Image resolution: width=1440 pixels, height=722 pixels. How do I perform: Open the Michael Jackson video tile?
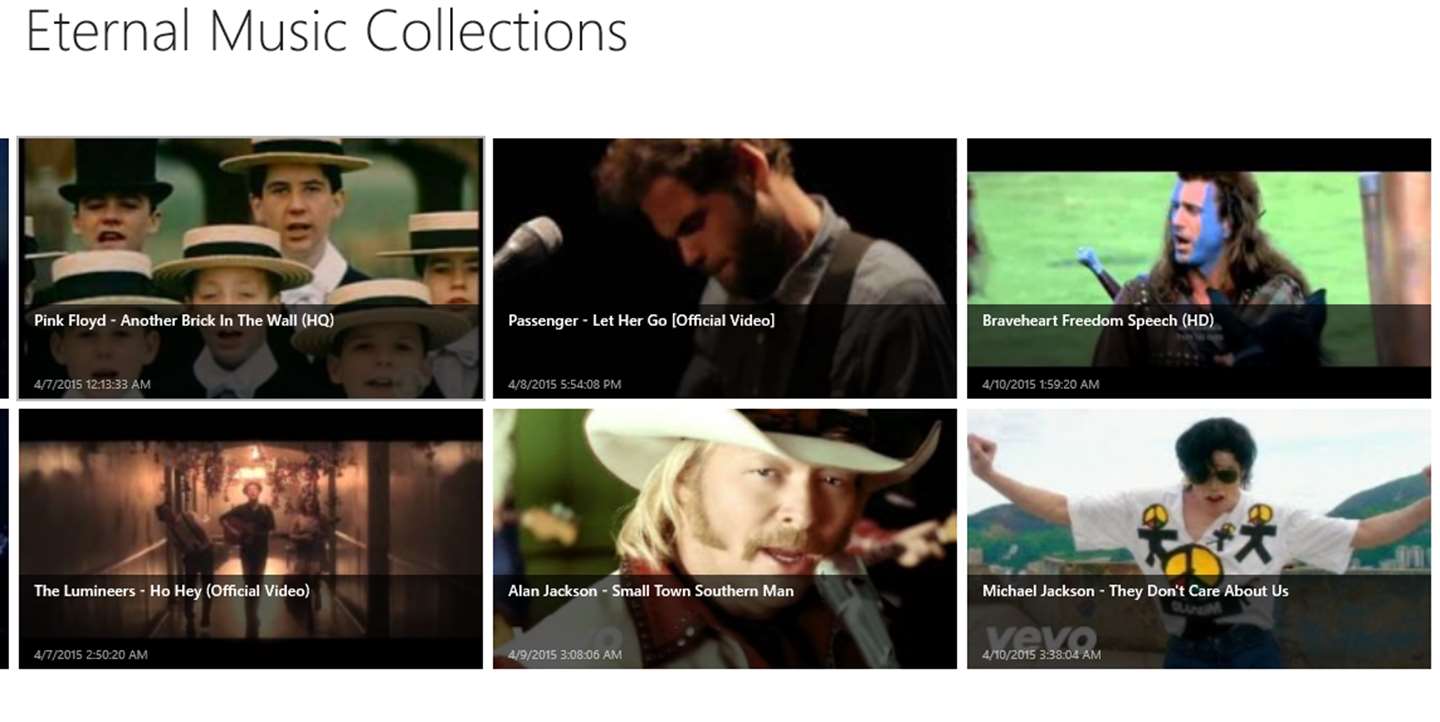(1199, 539)
